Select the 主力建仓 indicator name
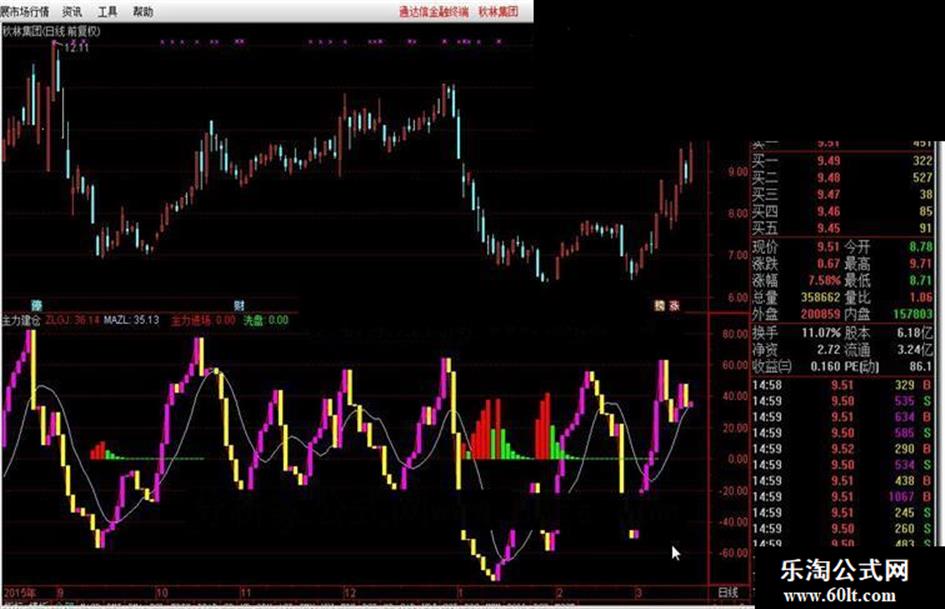This screenshot has height=609, width=945. [22, 320]
